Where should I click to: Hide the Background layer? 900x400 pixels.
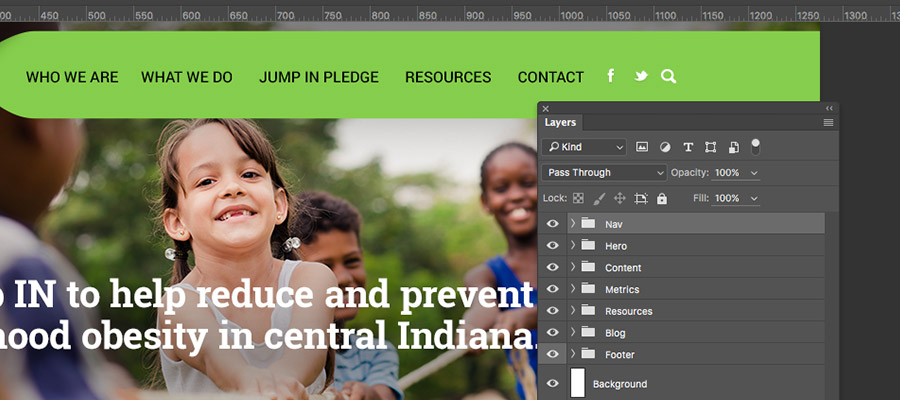coord(552,384)
